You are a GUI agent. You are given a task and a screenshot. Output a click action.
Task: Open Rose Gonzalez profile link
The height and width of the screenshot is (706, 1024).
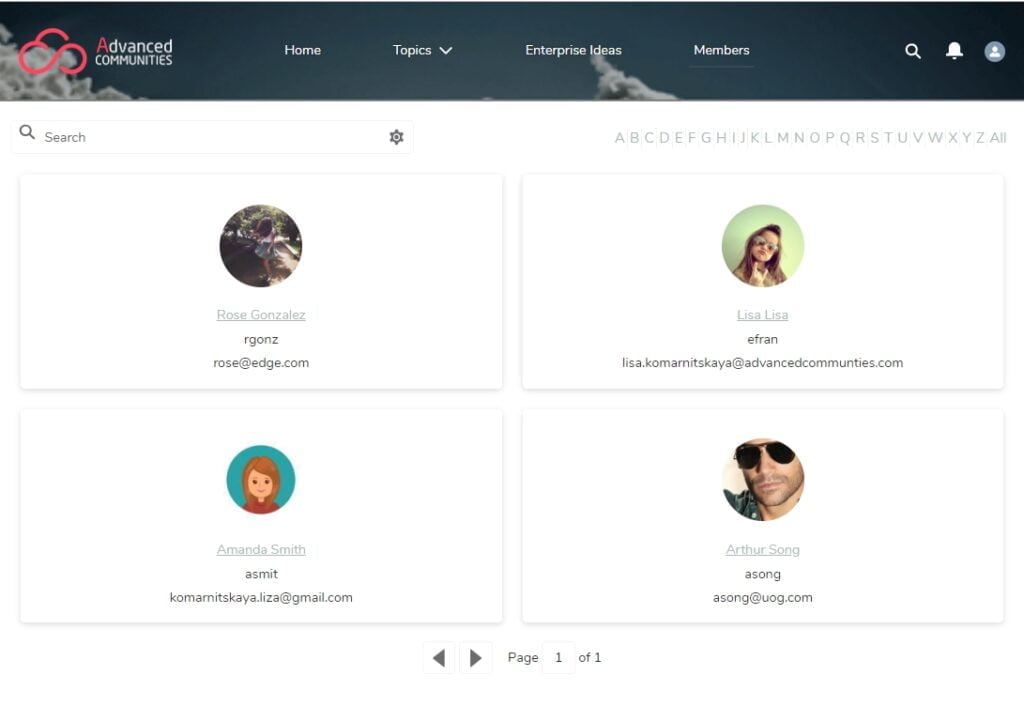click(261, 315)
